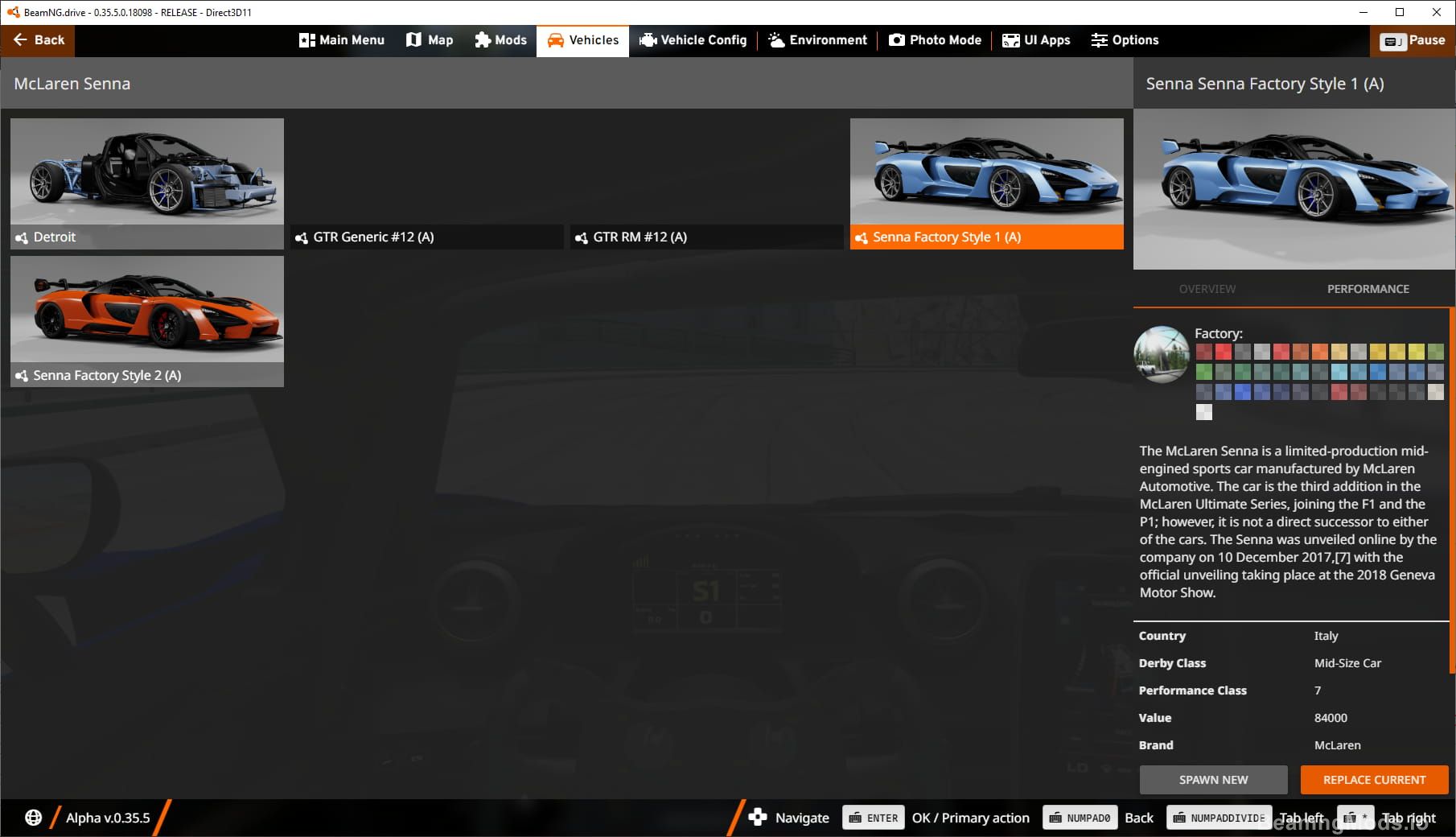Viewport: 1456px width, 837px height.
Task: Switch to the Overview tab
Action: pyautogui.click(x=1207, y=289)
